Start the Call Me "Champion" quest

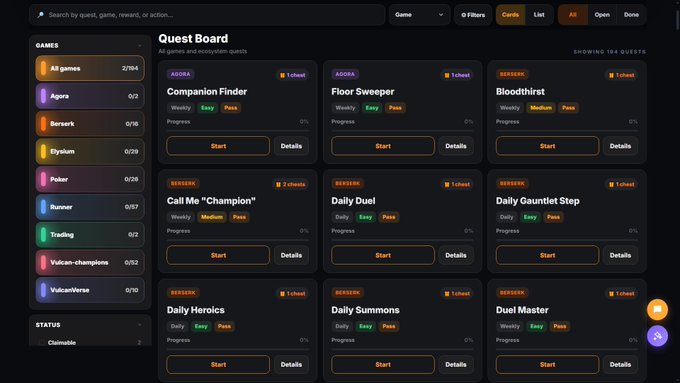pos(218,255)
